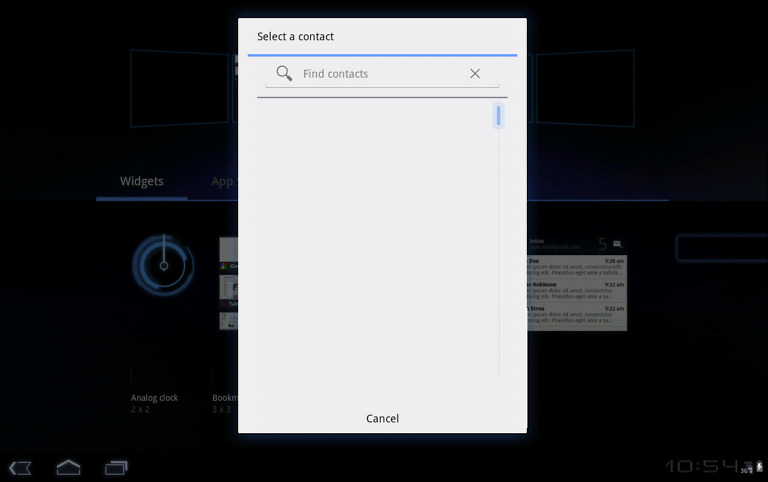Tap the 3G signal indicator
Screen dimensions: 768x482
click(x=746, y=469)
